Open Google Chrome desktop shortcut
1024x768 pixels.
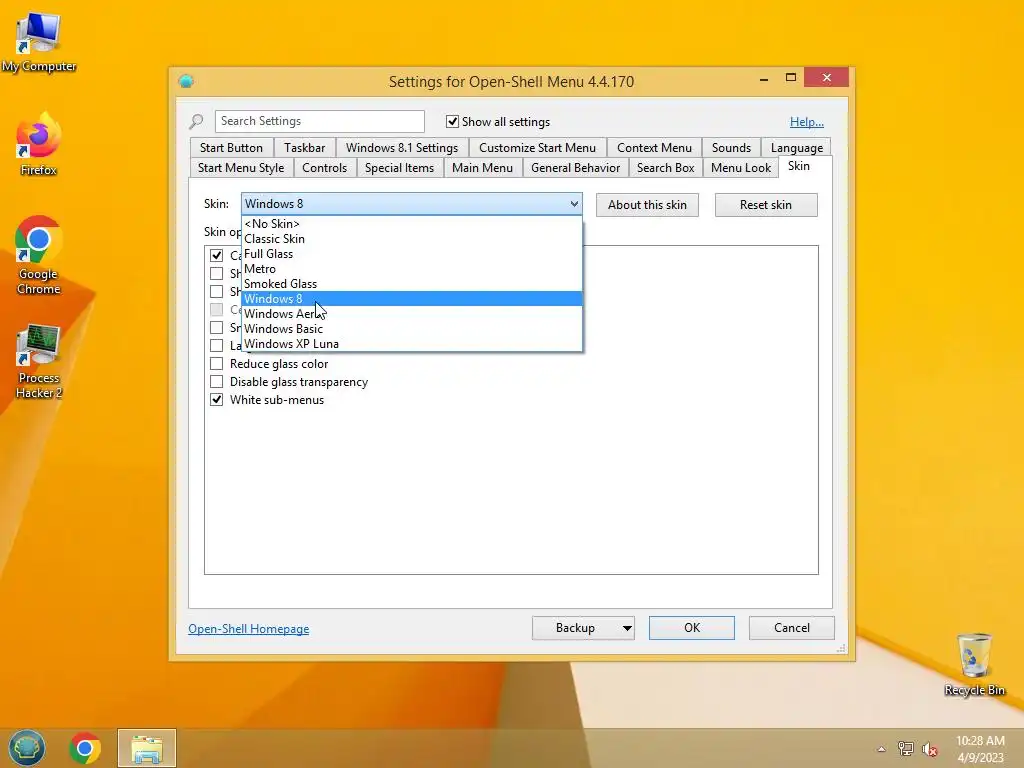tap(39, 255)
